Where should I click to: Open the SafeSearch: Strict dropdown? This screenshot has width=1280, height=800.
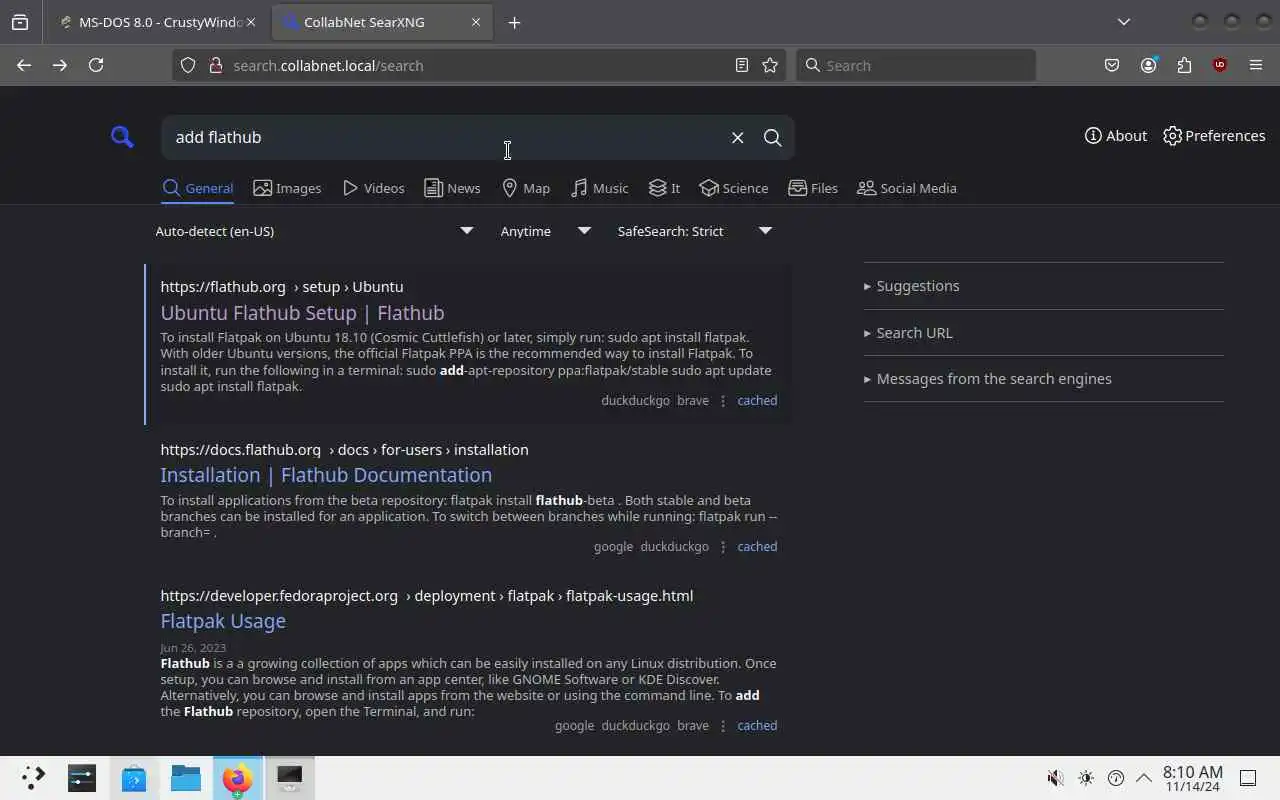pyautogui.click(x=695, y=231)
